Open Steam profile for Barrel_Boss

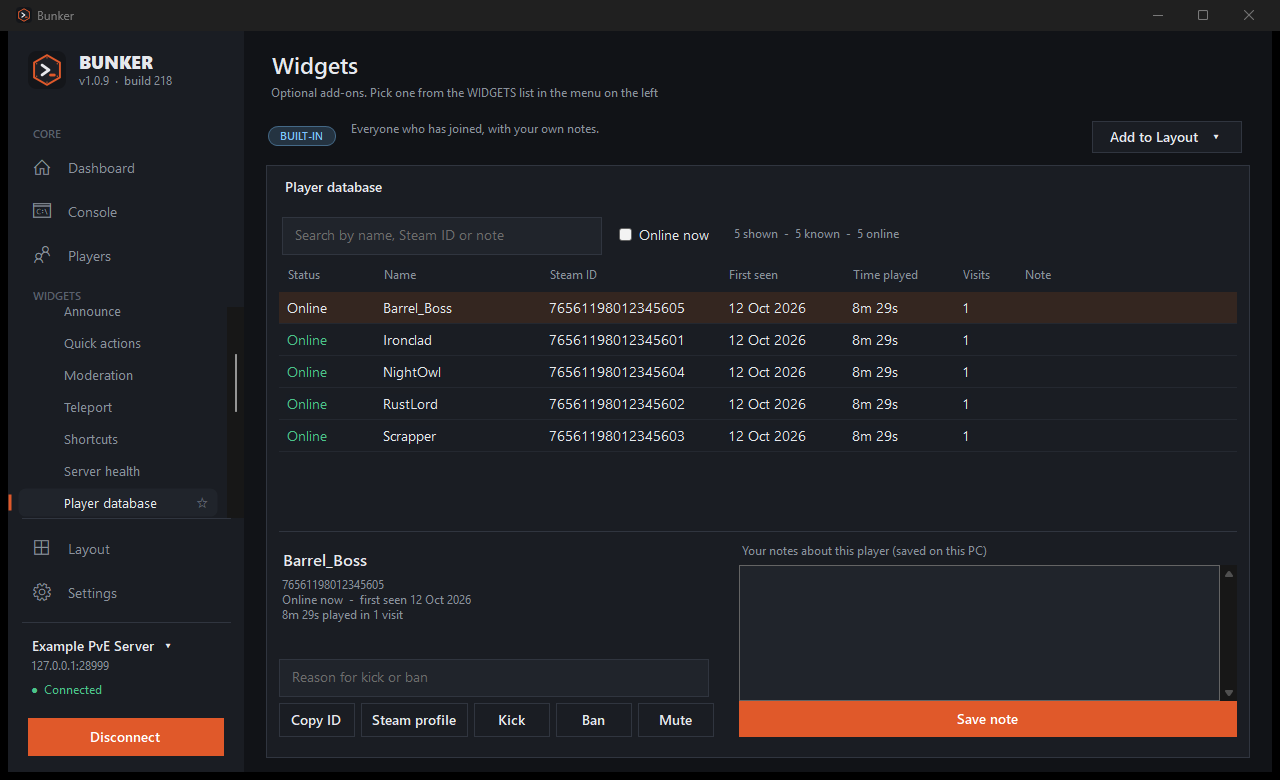(x=414, y=720)
